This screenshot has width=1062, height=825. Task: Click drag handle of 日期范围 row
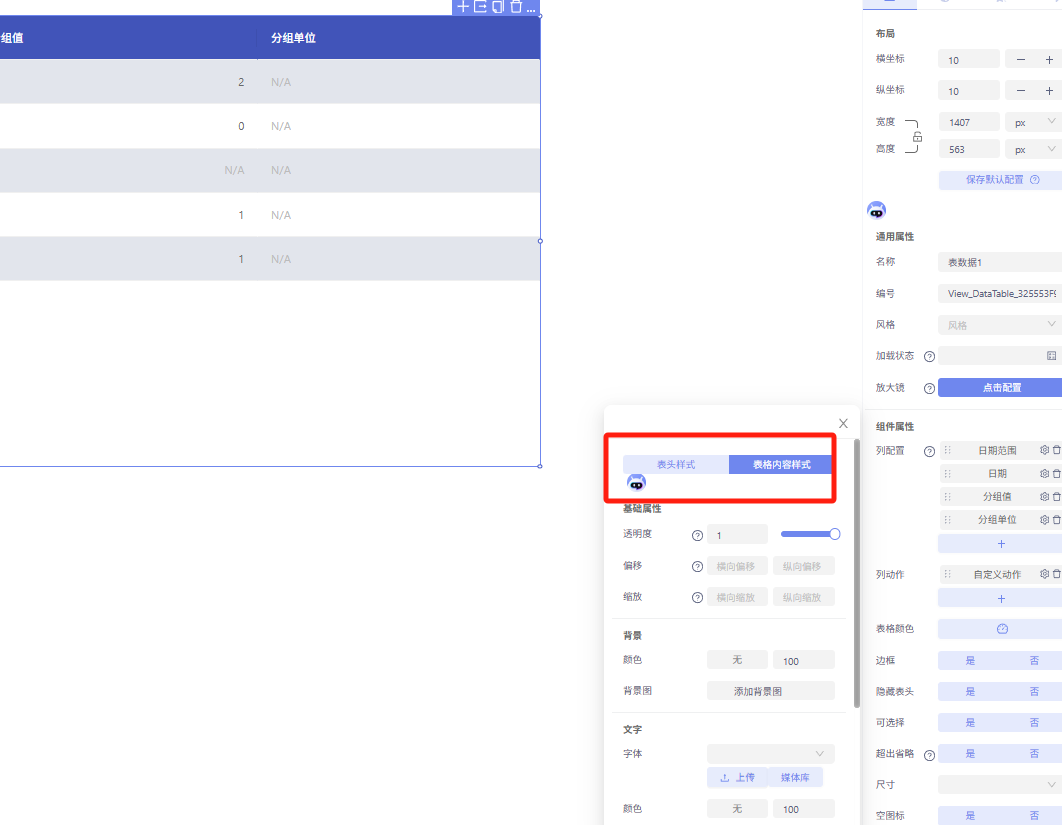(x=948, y=450)
